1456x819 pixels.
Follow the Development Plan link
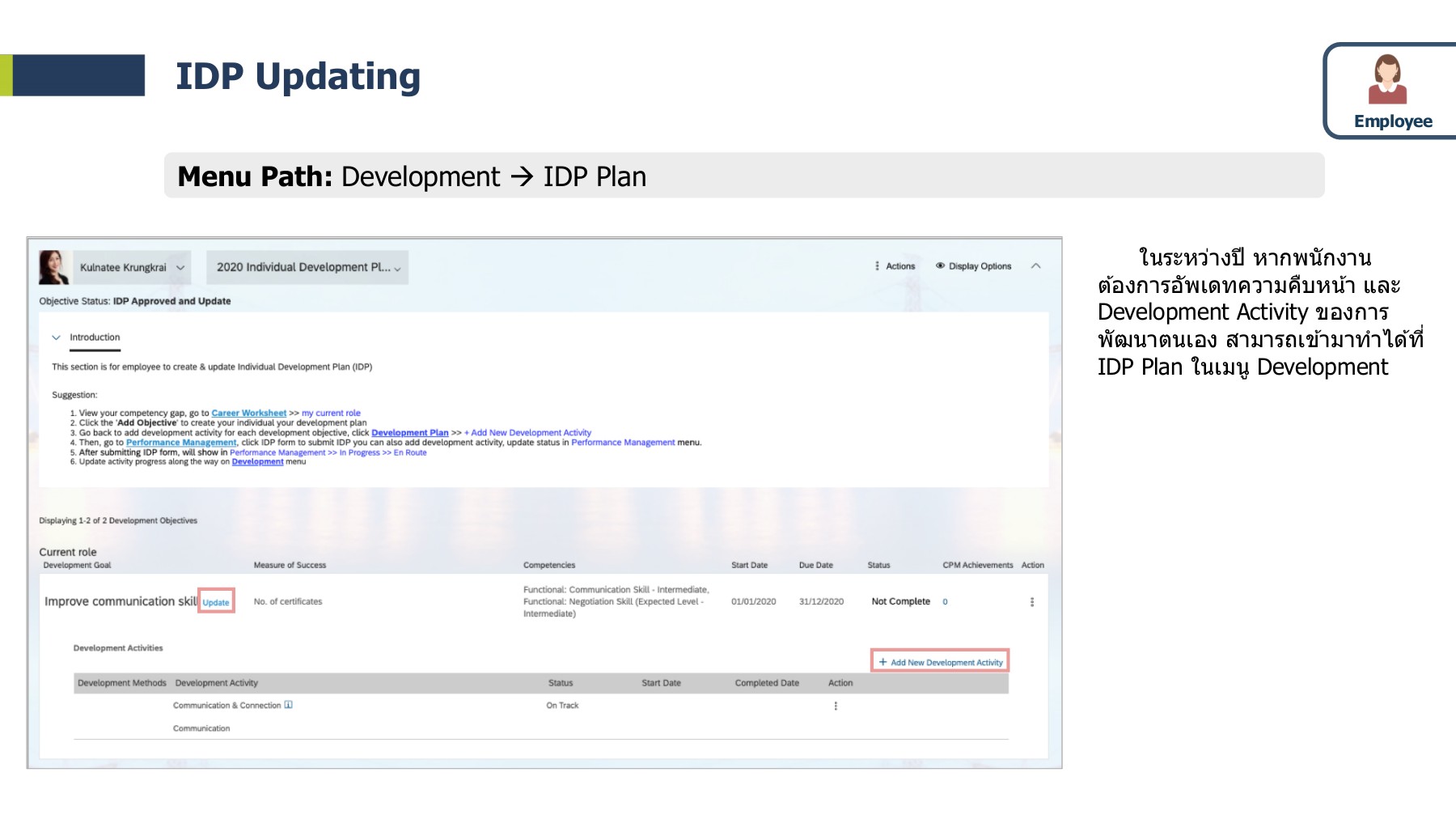pyautogui.click(x=410, y=432)
